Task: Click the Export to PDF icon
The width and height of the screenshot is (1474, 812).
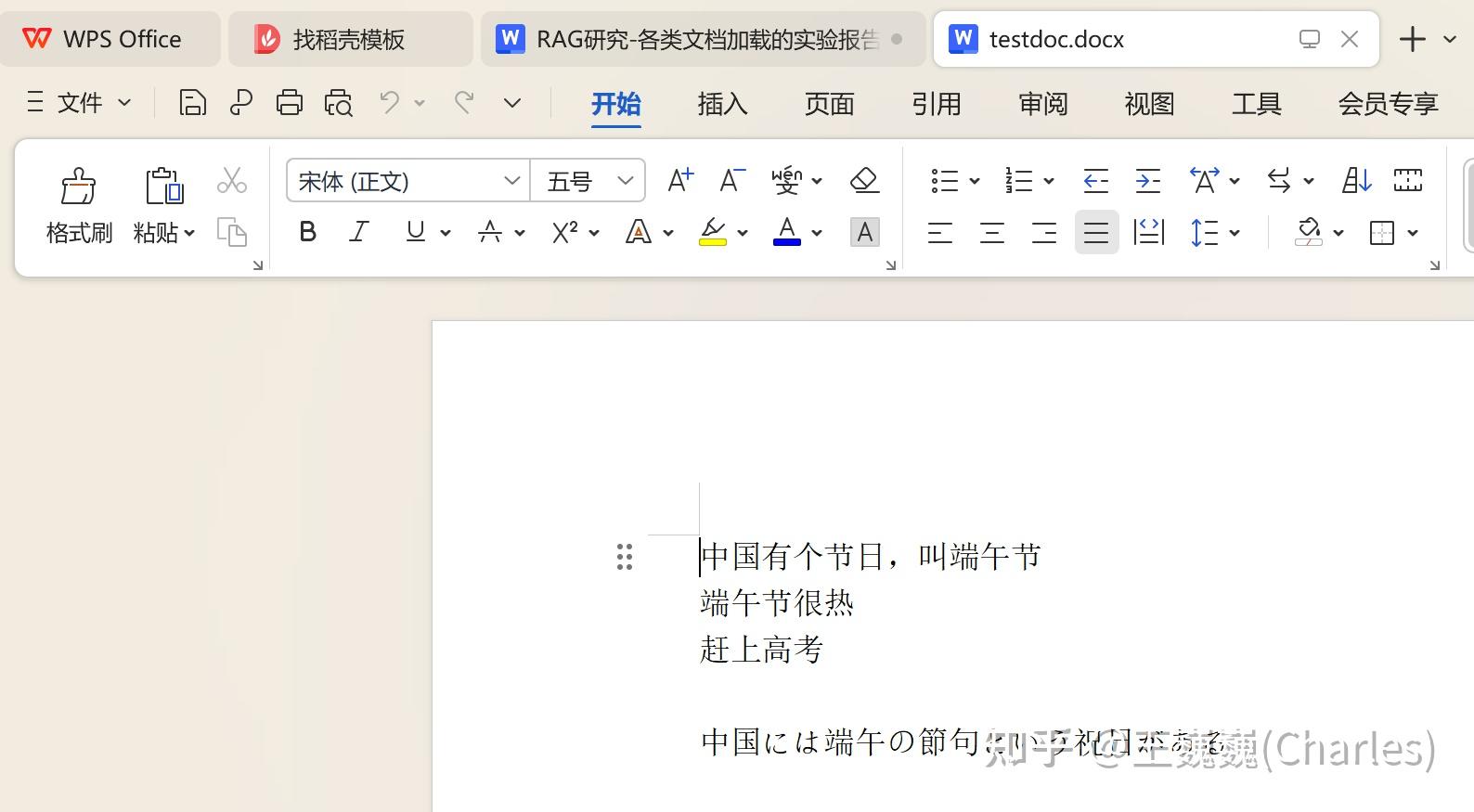Action: [241, 102]
